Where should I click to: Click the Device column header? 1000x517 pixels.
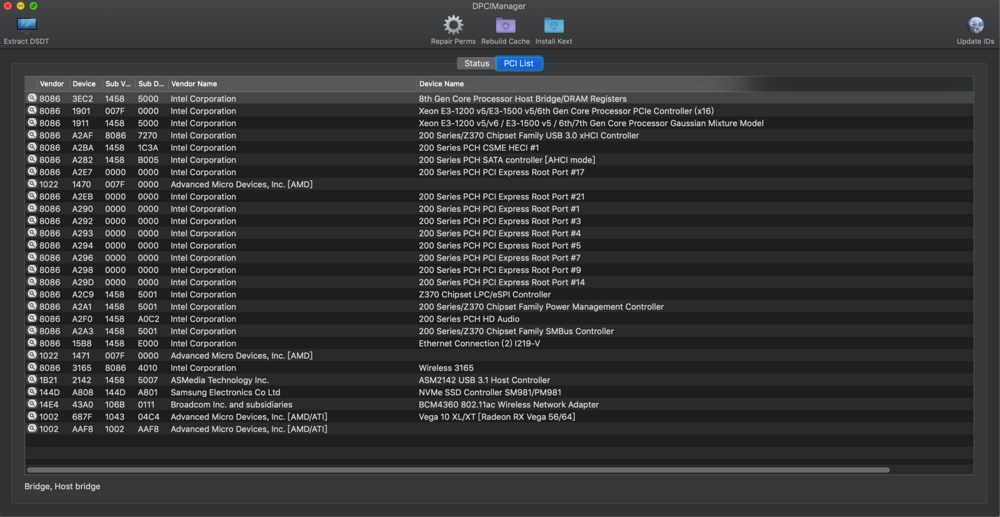click(84, 84)
